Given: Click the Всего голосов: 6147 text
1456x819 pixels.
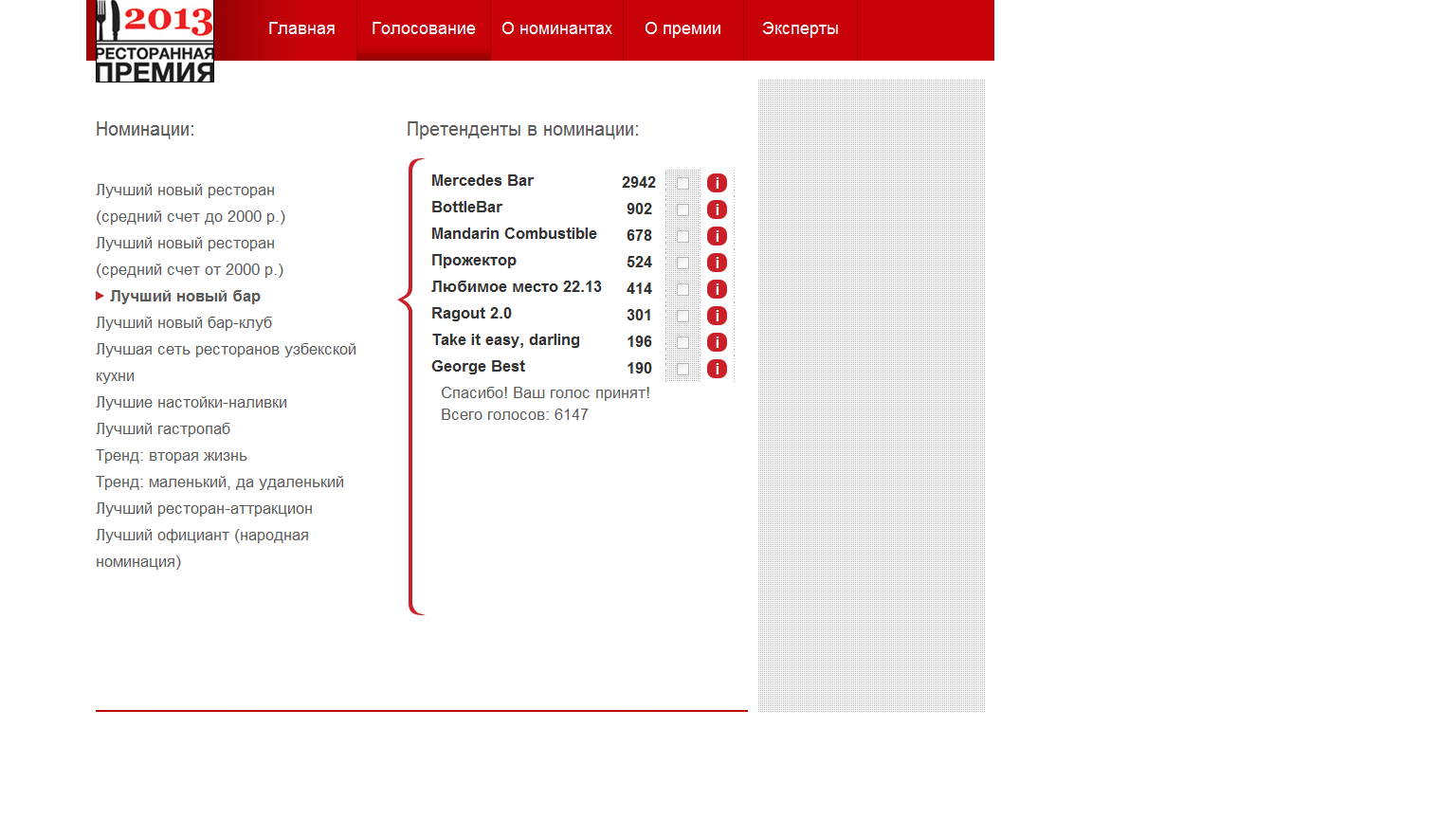Looking at the screenshot, I should click(x=515, y=415).
